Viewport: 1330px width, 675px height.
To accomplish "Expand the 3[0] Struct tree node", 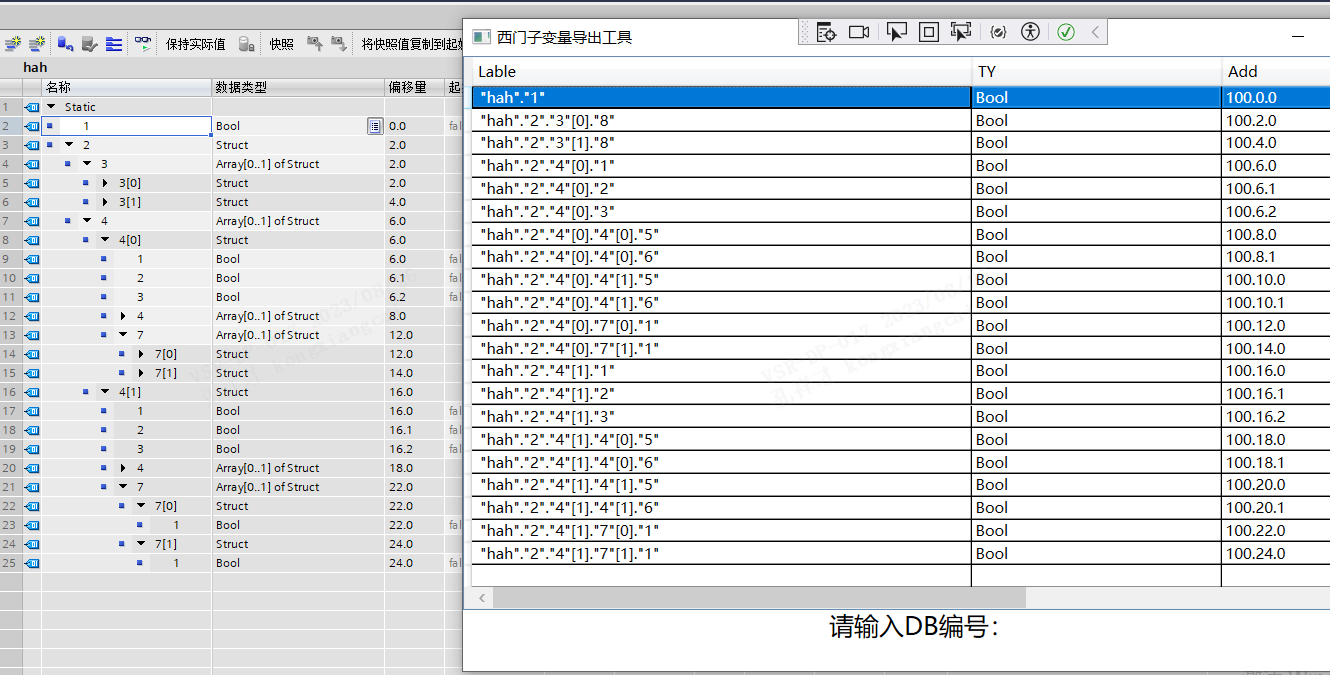I will [106, 183].
